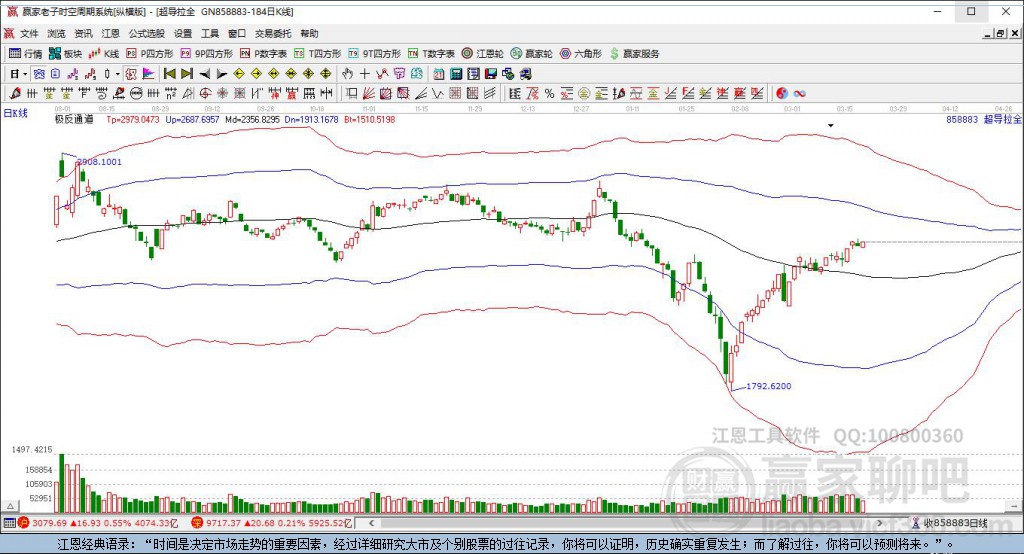Screen dimensions: 1024x554
Task: Toggle the 极反 indicator toolbar button
Action: tap(131, 74)
